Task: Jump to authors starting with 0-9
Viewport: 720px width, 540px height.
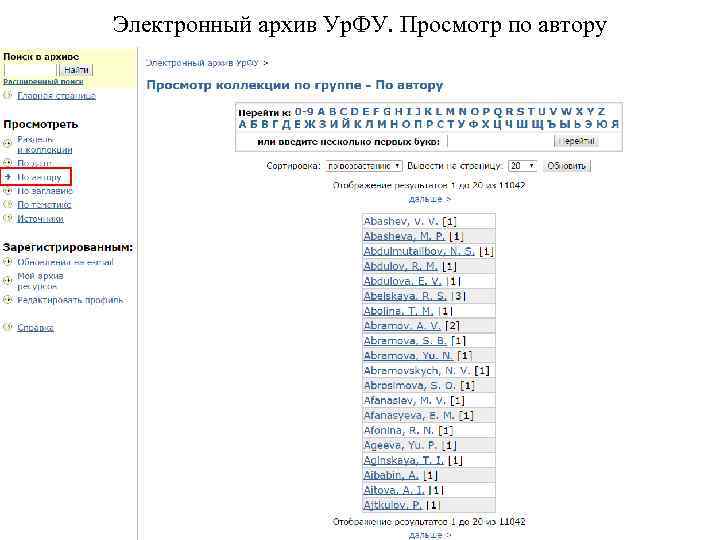Action: pyautogui.click(x=304, y=112)
